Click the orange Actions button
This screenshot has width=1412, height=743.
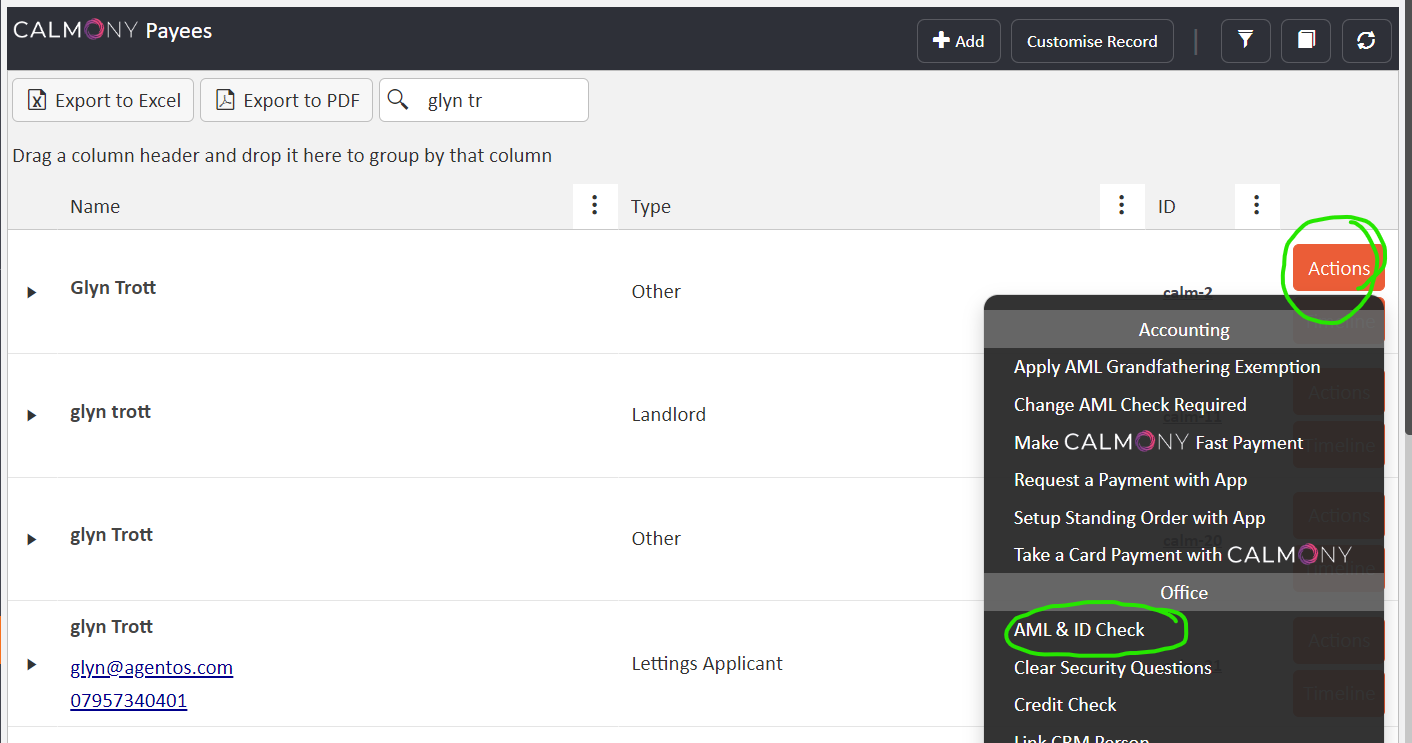pyautogui.click(x=1338, y=268)
